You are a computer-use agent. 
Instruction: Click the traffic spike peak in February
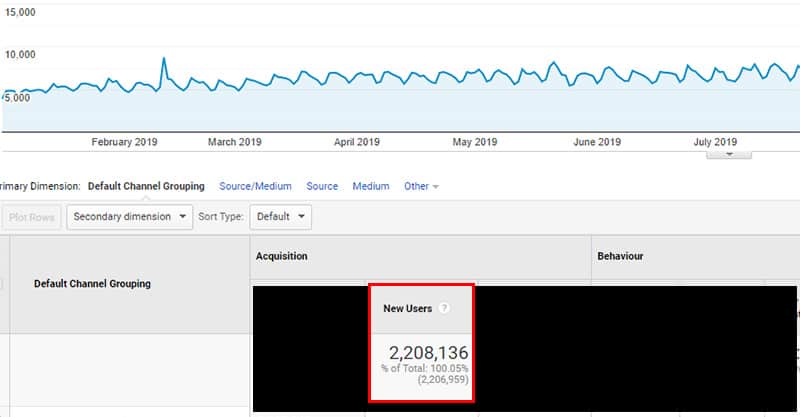pos(164,59)
